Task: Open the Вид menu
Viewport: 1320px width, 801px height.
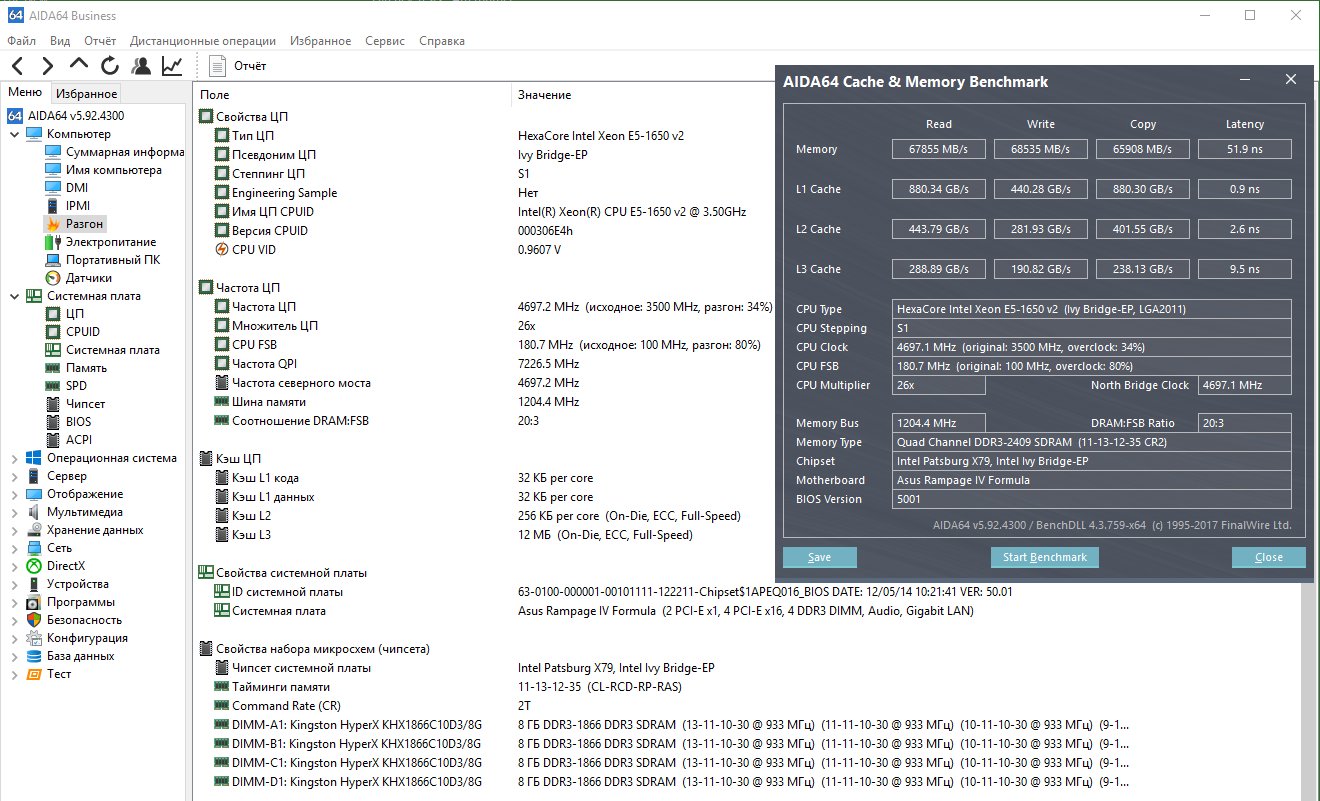Action: [60, 41]
